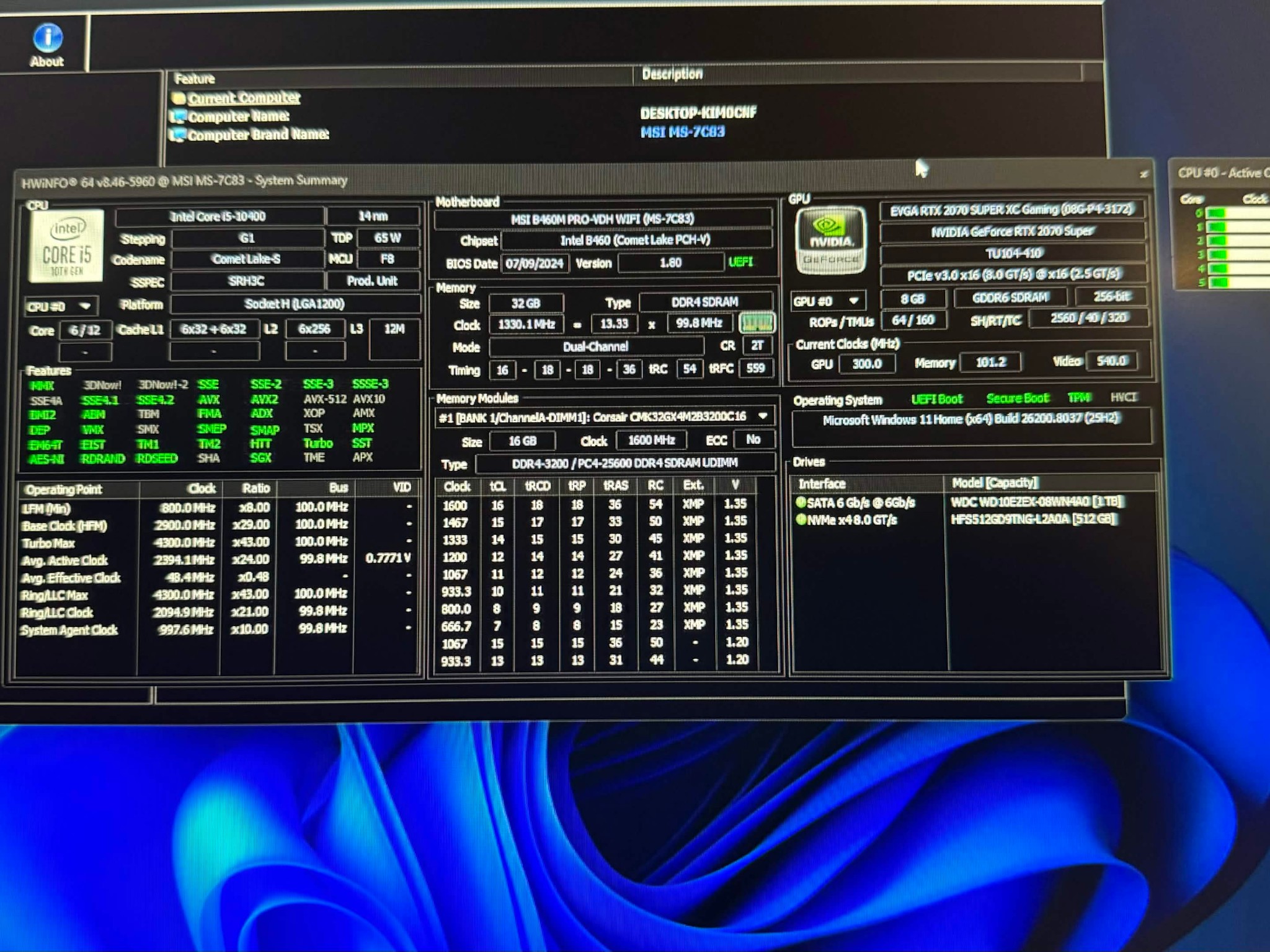Click the Computer Name row icon

(x=179, y=116)
